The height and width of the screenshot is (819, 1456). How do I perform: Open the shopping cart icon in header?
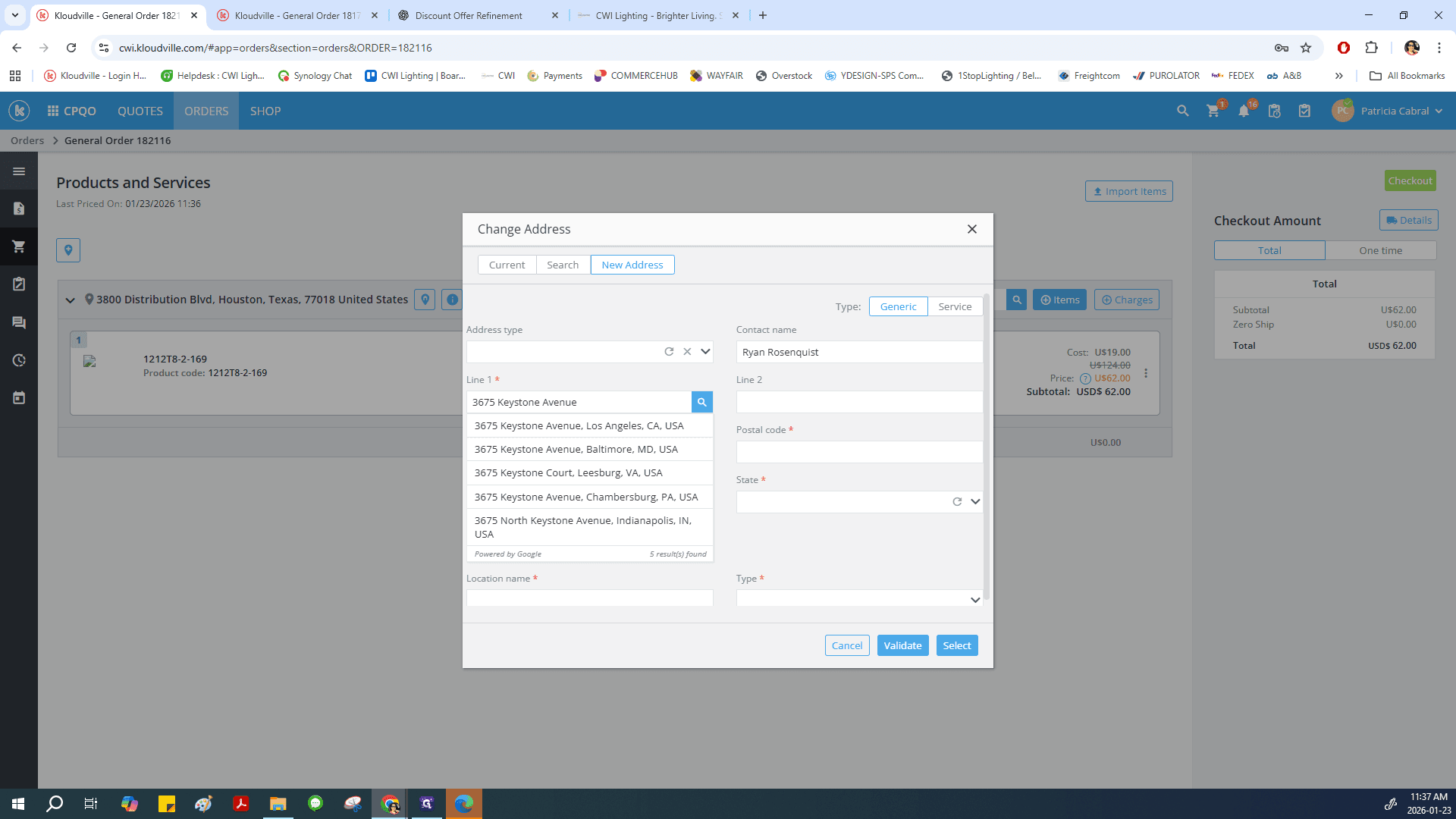point(1213,111)
